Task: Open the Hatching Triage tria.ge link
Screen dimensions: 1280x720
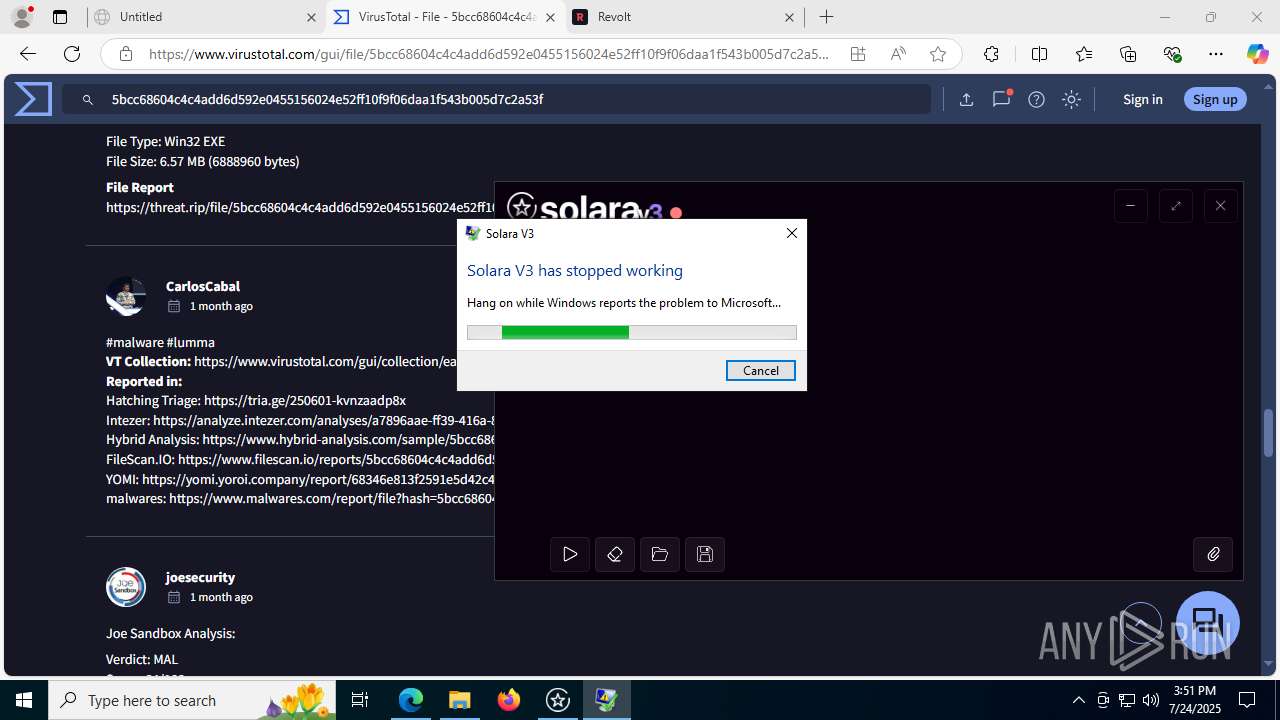Action: click(x=305, y=400)
